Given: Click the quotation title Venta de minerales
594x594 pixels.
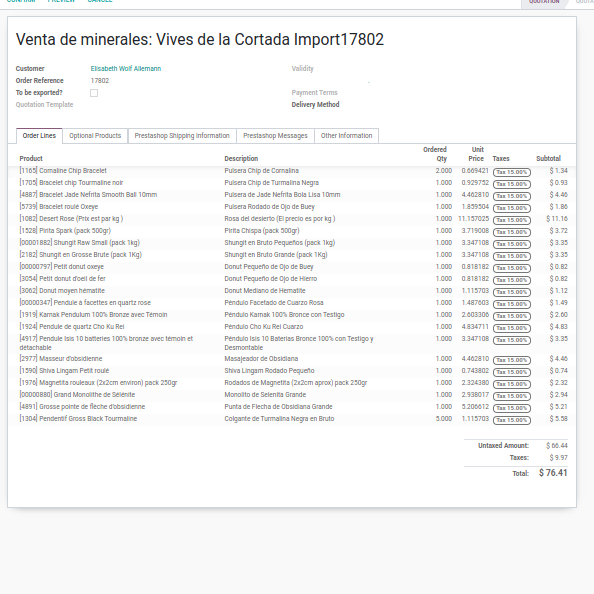Looking at the screenshot, I should 200,39.
